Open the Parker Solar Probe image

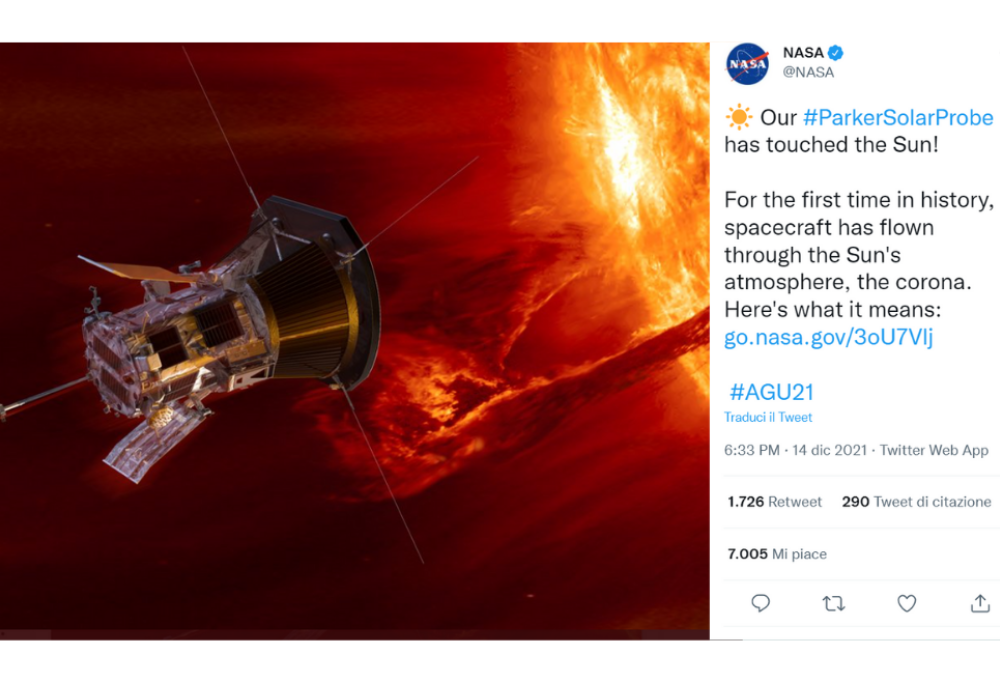pos(355,340)
